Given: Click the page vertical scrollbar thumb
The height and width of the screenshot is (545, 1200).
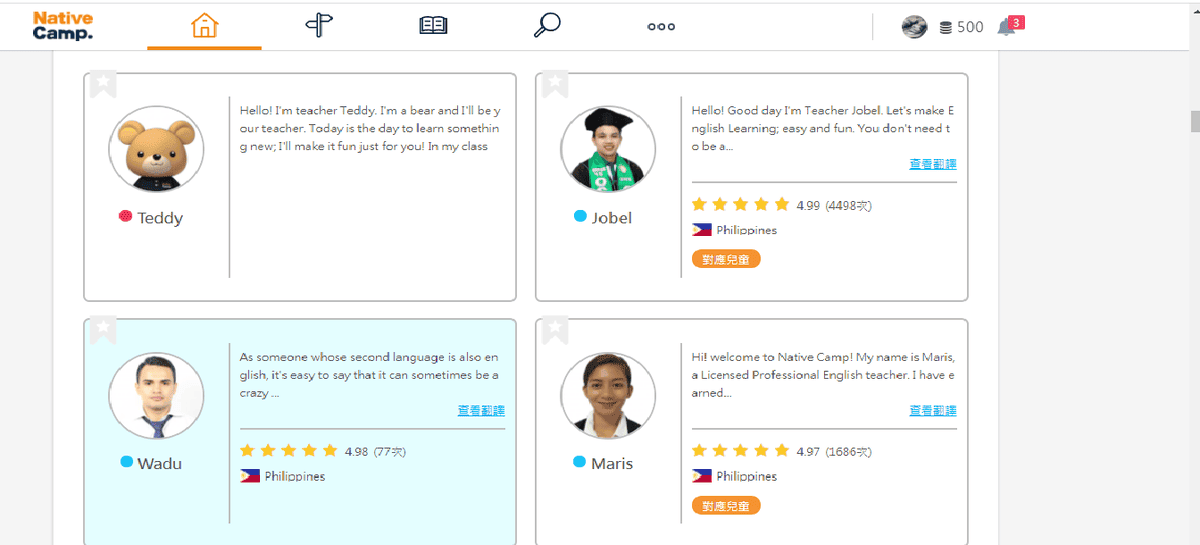Looking at the screenshot, I should [x=1194, y=121].
